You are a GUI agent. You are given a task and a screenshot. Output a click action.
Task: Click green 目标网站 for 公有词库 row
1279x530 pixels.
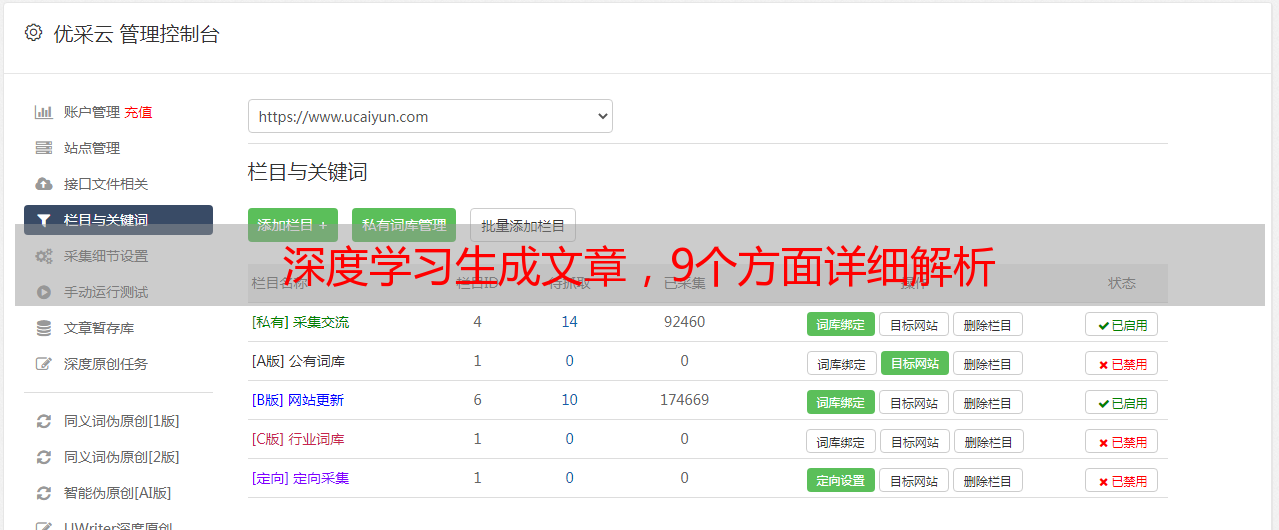(914, 363)
